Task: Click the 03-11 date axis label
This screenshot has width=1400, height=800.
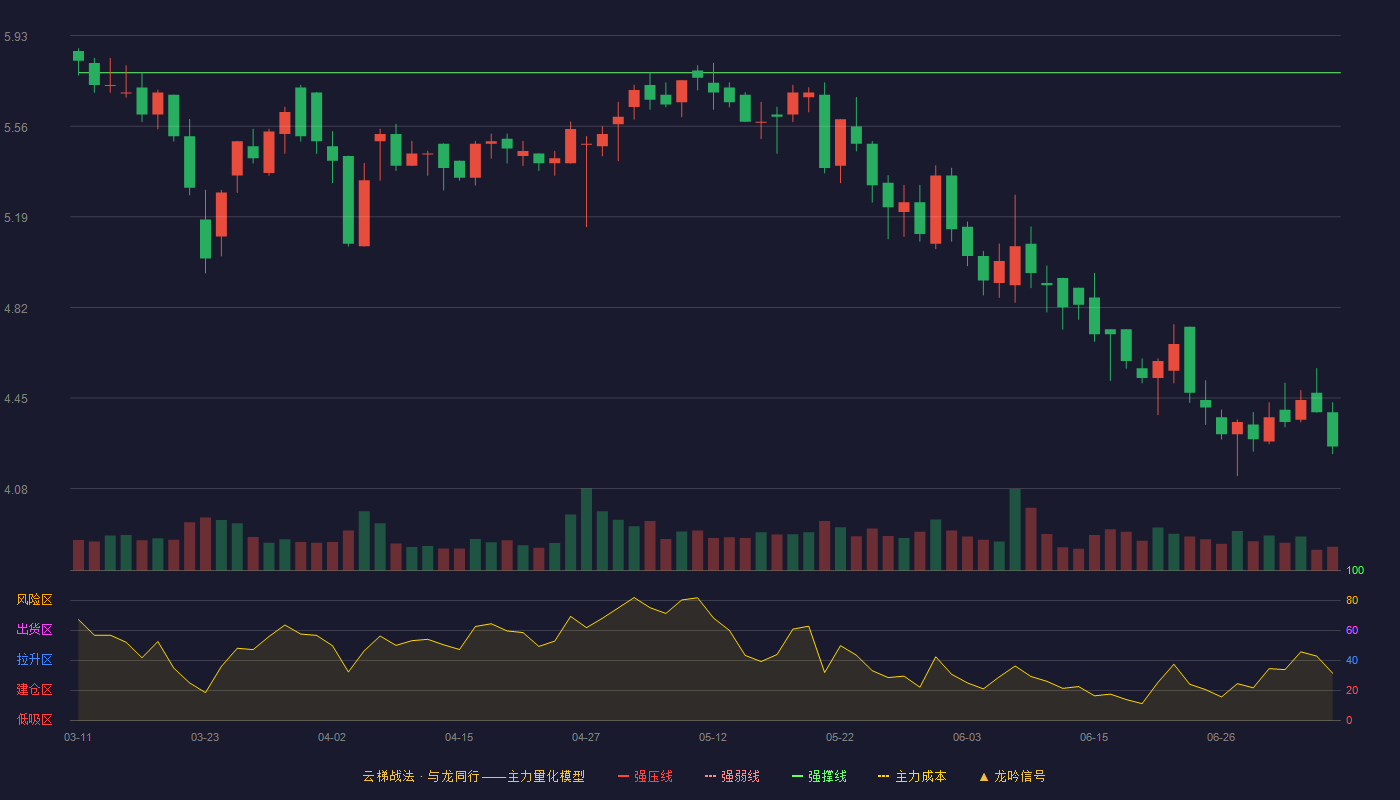Action: tap(78, 738)
